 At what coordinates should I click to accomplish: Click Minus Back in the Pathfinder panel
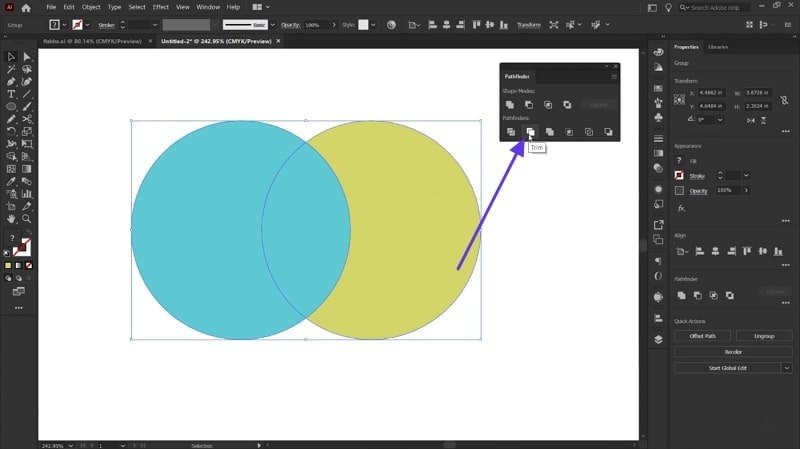click(x=608, y=132)
